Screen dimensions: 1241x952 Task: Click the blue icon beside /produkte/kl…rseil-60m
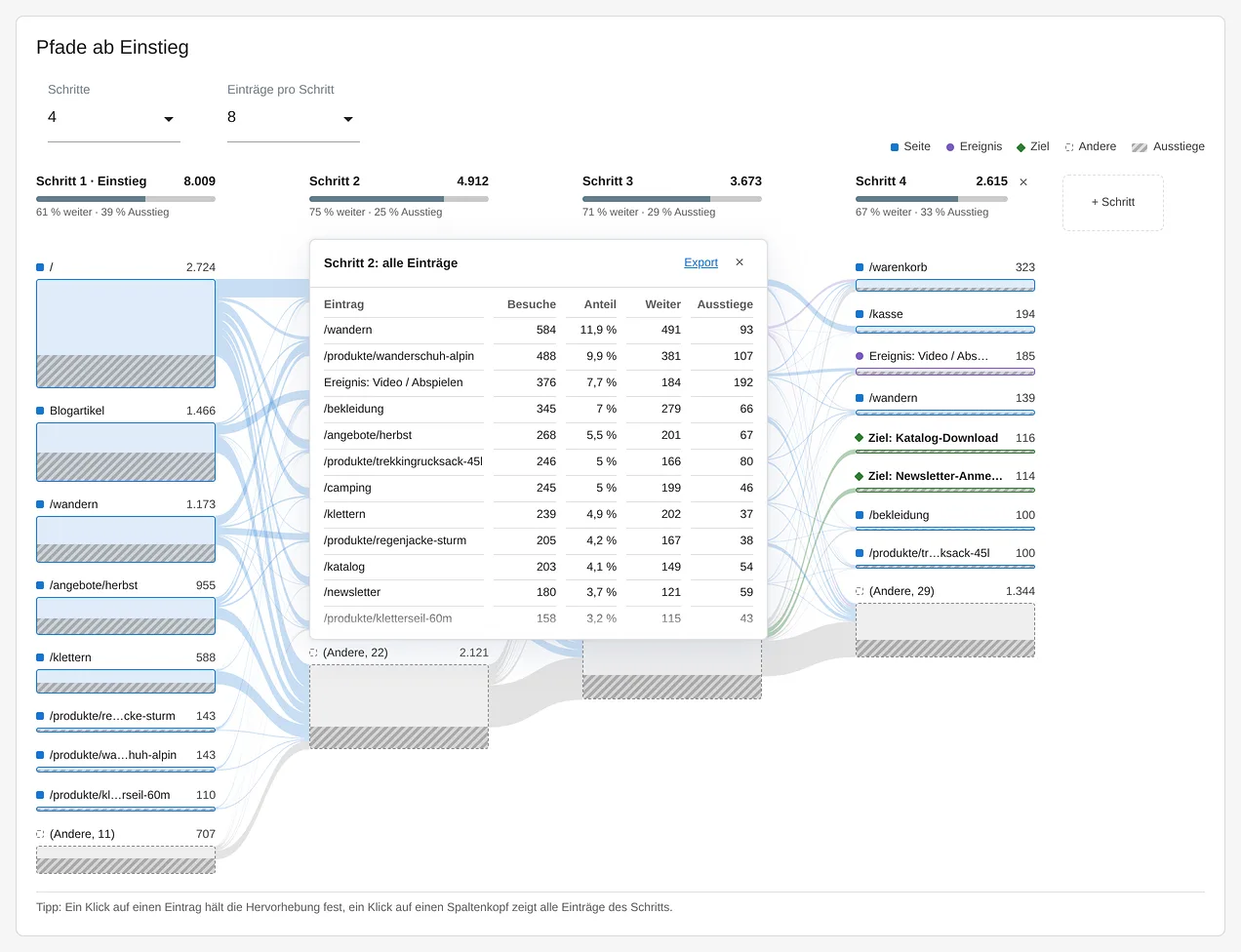[x=40, y=795]
